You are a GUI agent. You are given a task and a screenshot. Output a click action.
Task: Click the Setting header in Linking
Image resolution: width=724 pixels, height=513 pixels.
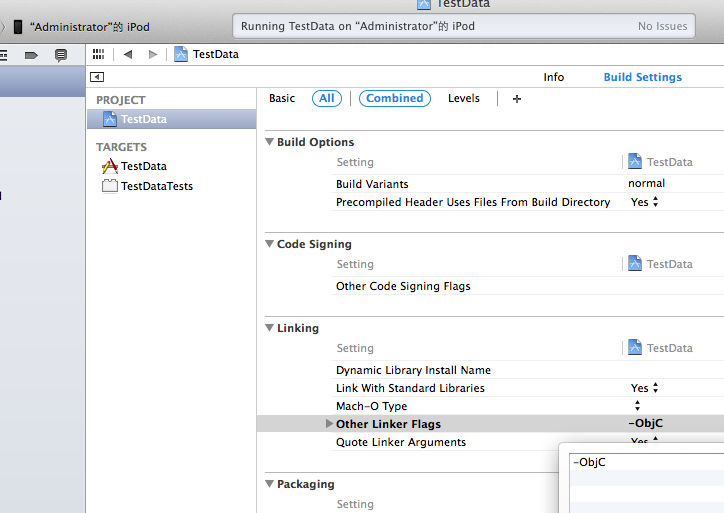[355, 348]
